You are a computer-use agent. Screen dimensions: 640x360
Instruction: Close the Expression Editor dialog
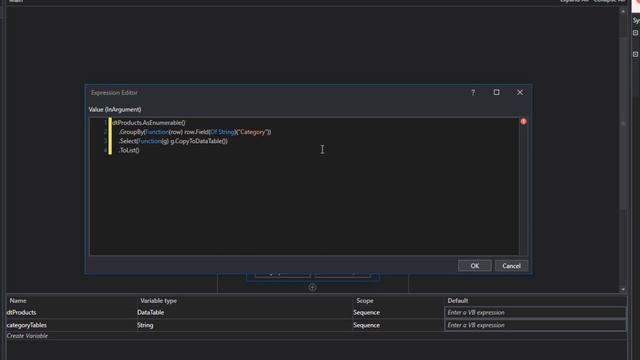(520, 92)
